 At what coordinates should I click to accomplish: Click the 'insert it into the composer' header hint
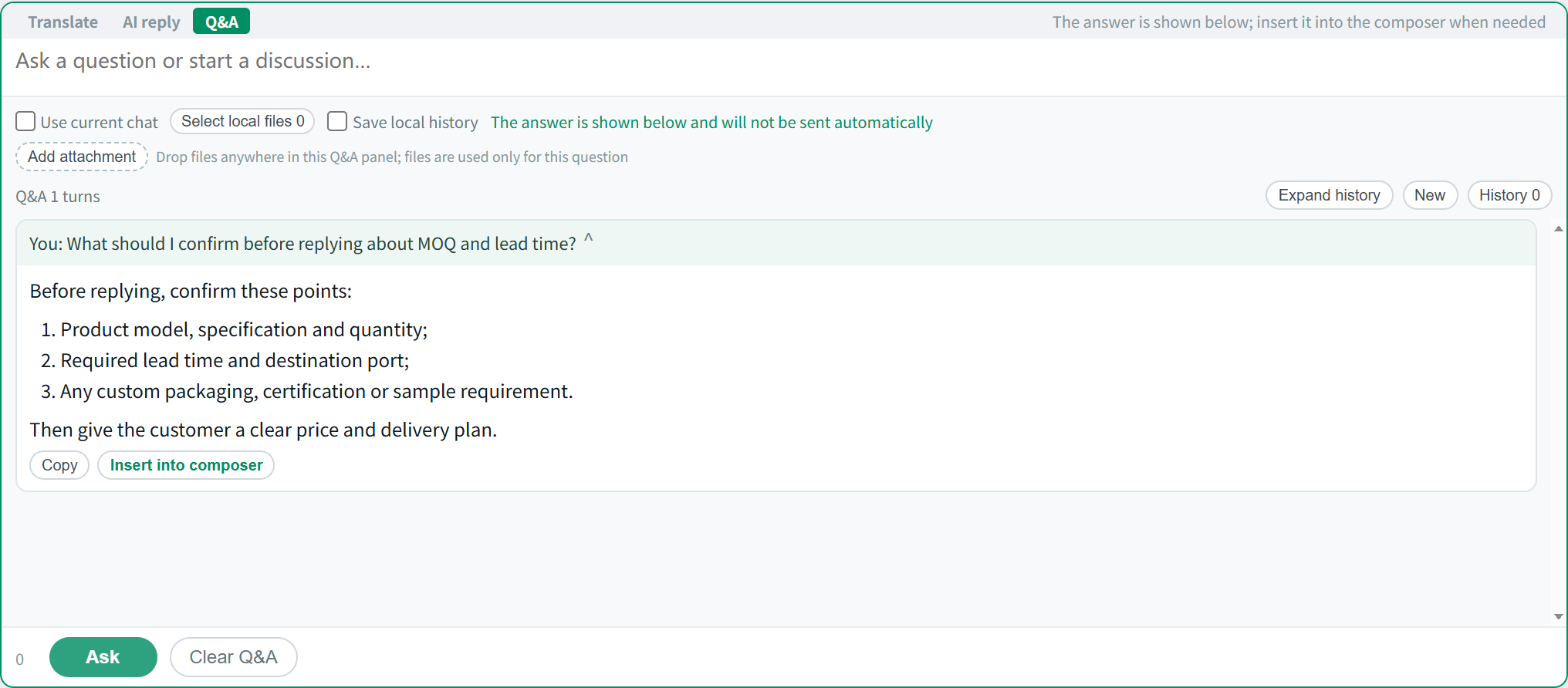pyautogui.click(x=1299, y=22)
